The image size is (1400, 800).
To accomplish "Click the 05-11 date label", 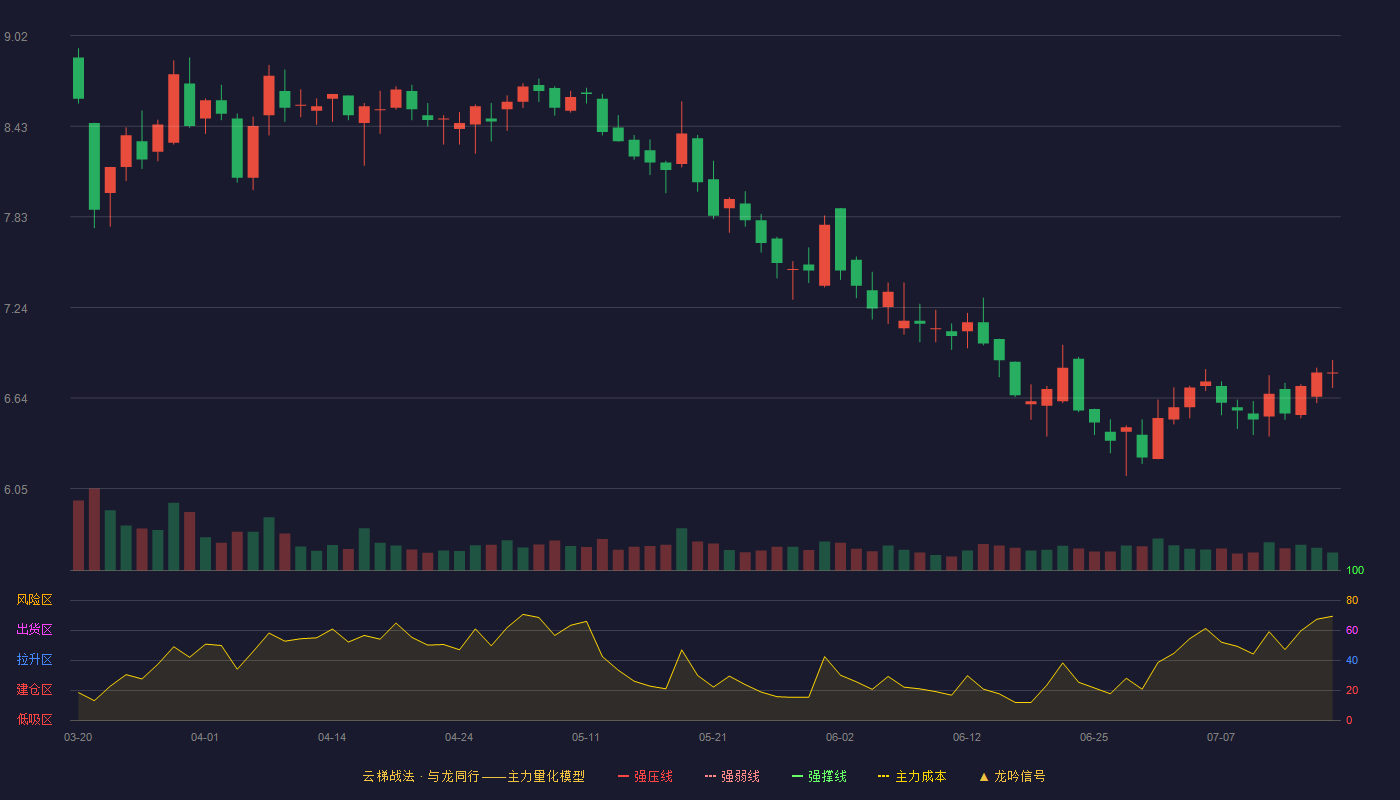I will pyautogui.click(x=586, y=737).
